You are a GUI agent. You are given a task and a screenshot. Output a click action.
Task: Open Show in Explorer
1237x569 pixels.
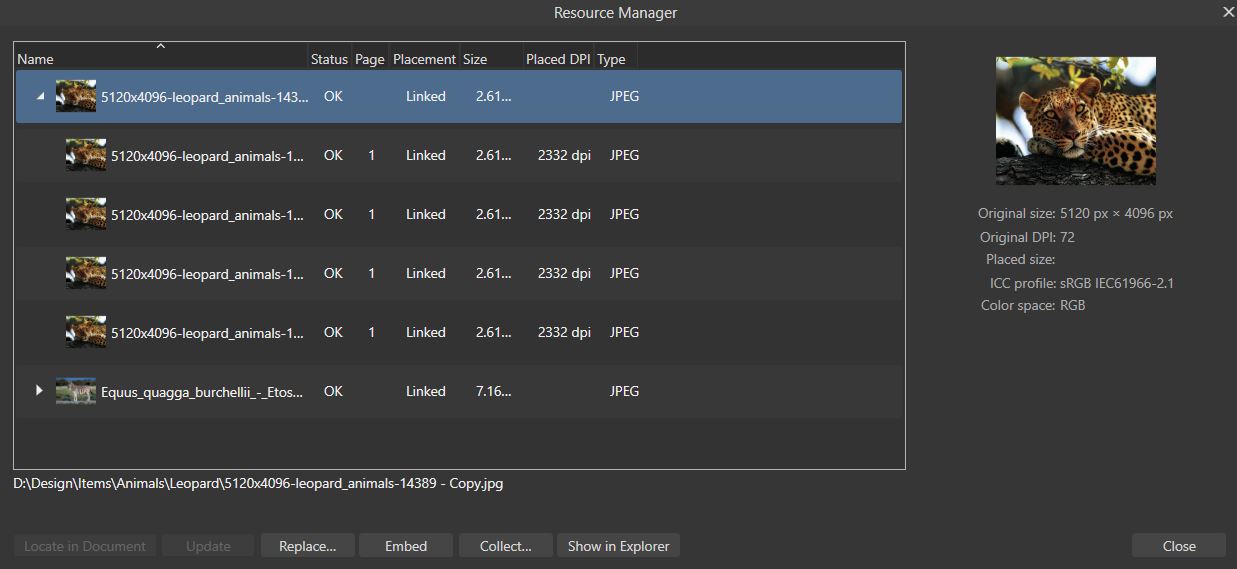[619, 546]
